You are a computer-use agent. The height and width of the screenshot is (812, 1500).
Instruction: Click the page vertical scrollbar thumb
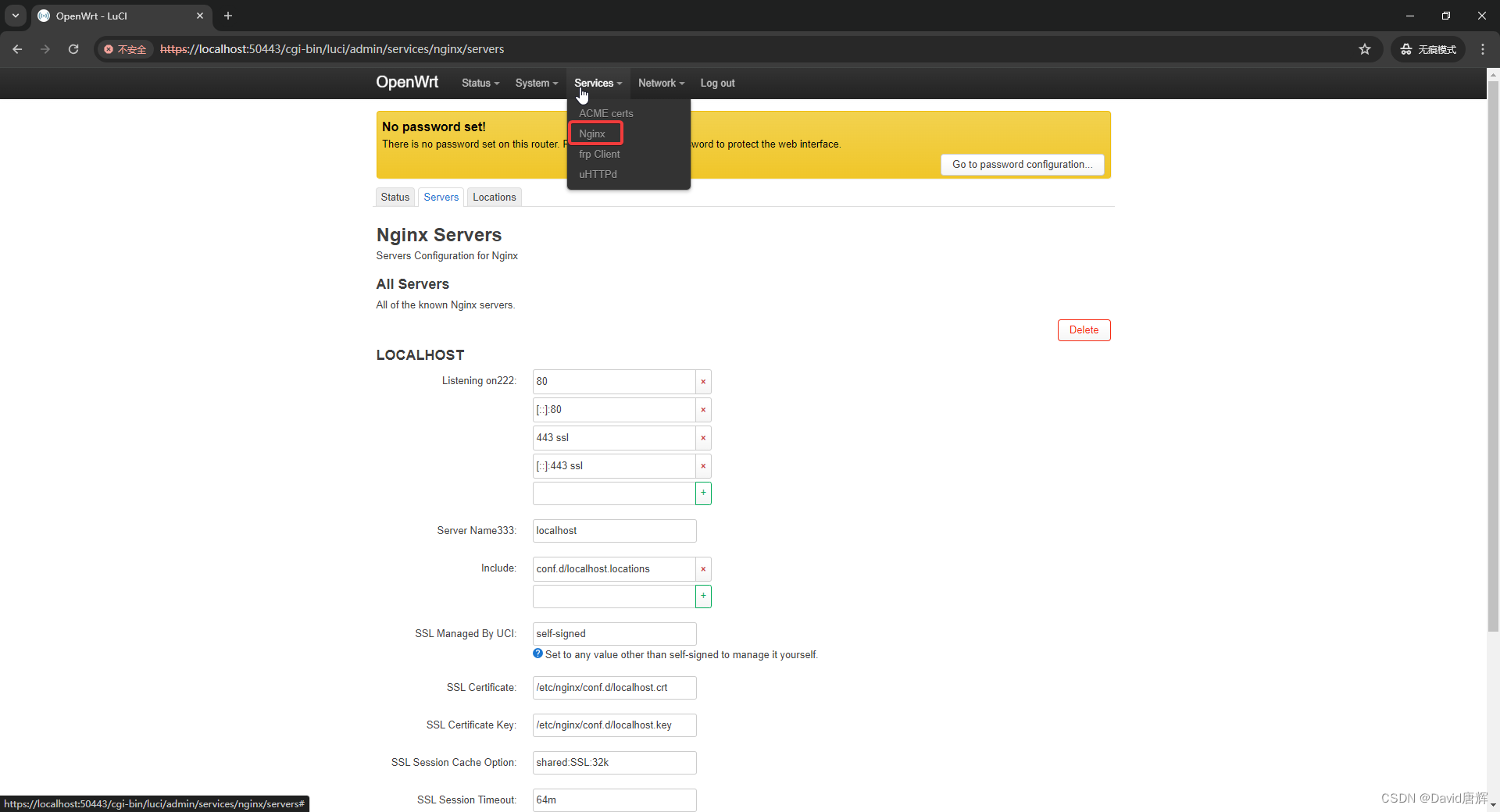(x=1493, y=355)
